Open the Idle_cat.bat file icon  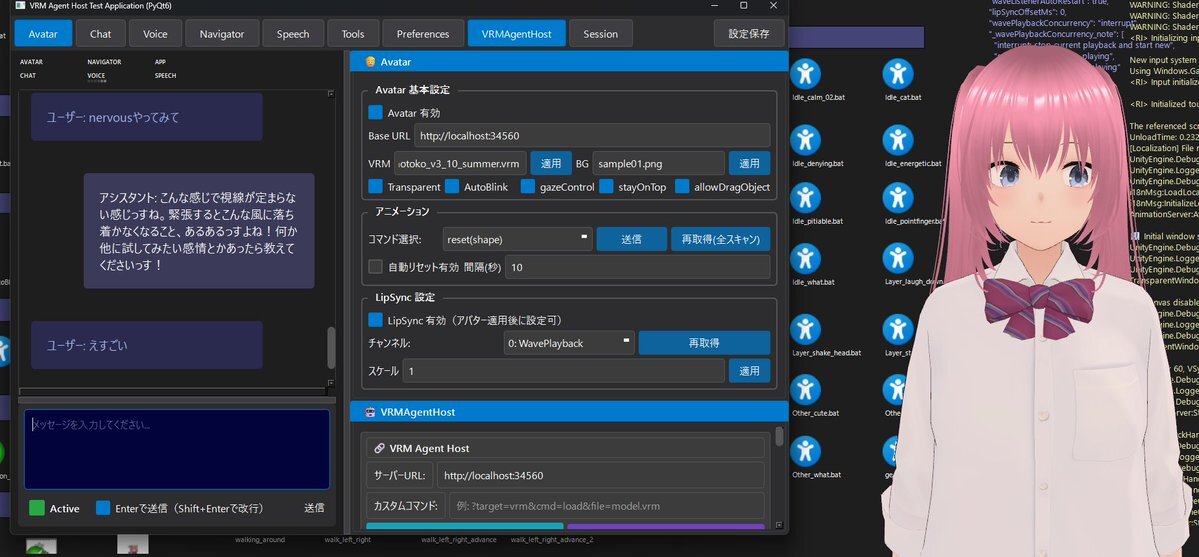pyautogui.click(x=898, y=74)
